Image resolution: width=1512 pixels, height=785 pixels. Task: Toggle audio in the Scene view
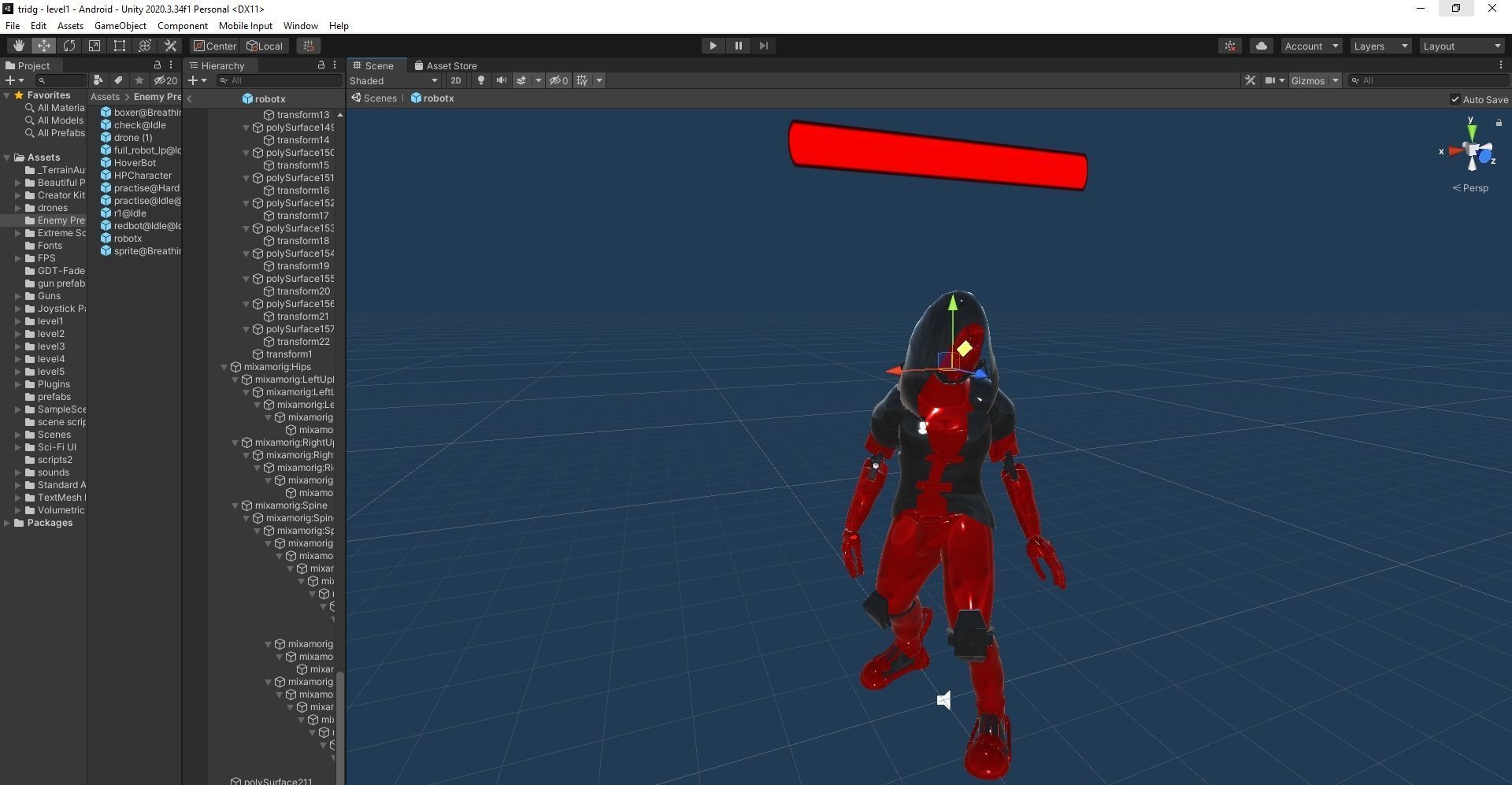pos(502,80)
